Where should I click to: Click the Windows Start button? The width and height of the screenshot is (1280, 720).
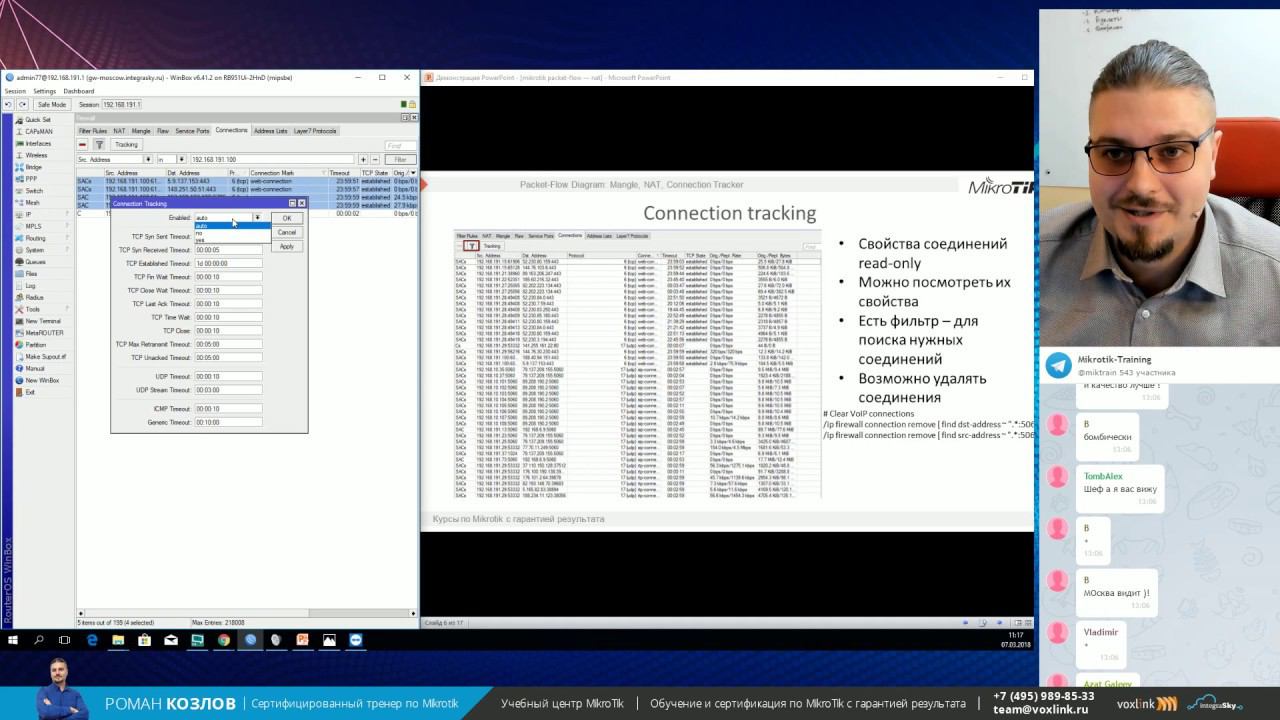(13, 640)
